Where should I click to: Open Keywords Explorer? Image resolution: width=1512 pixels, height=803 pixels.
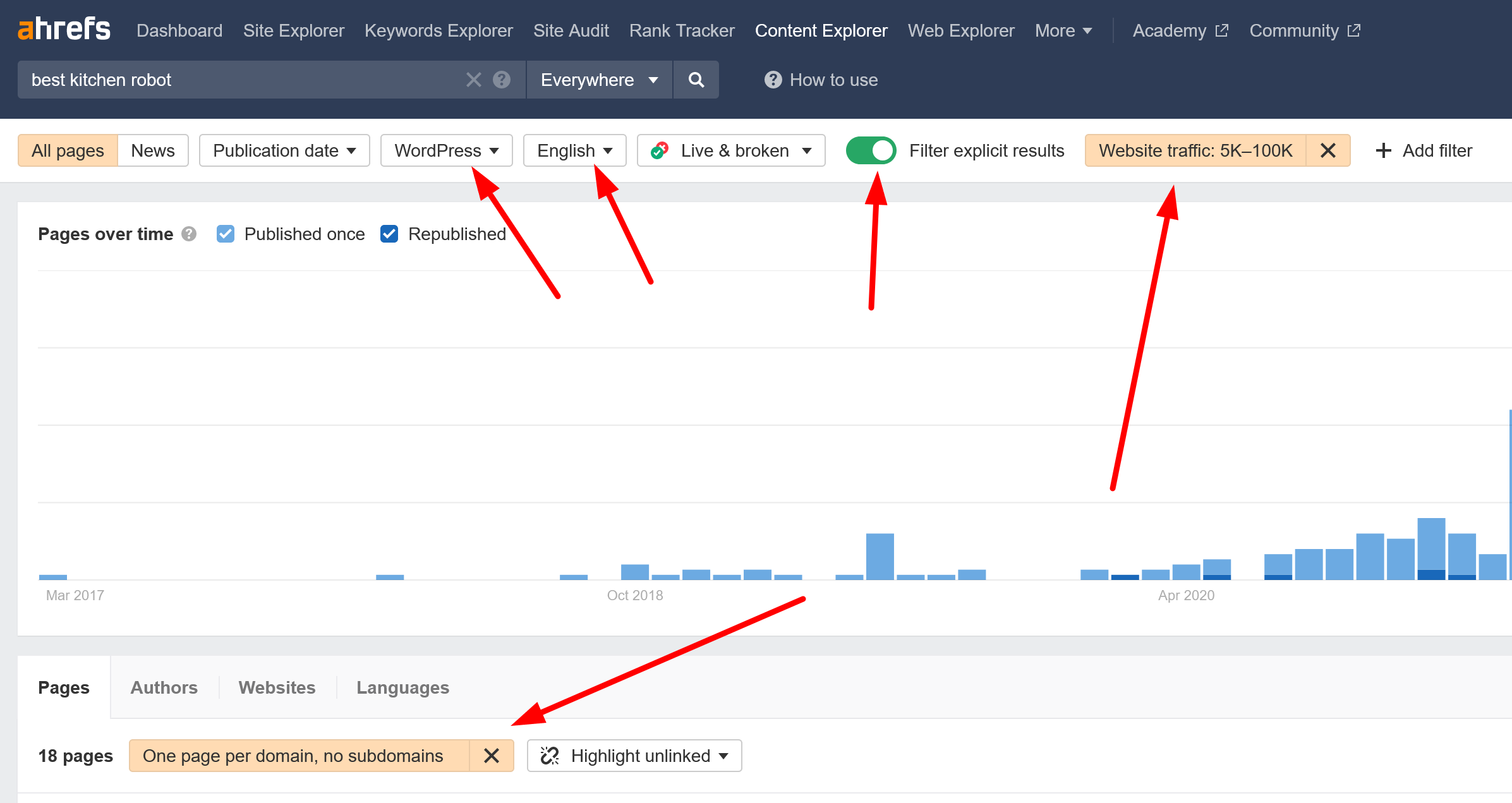(x=438, y=30)
